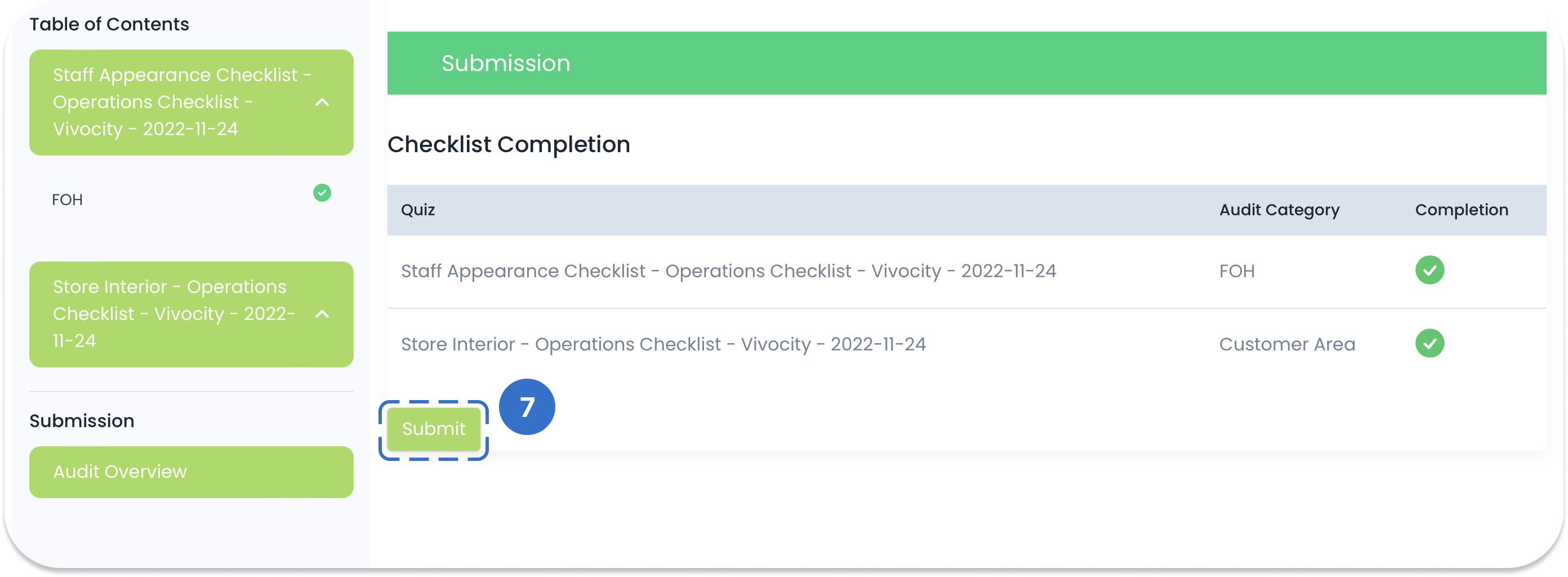Collapse the Staff Appearance Checklist section chevron

323,103
